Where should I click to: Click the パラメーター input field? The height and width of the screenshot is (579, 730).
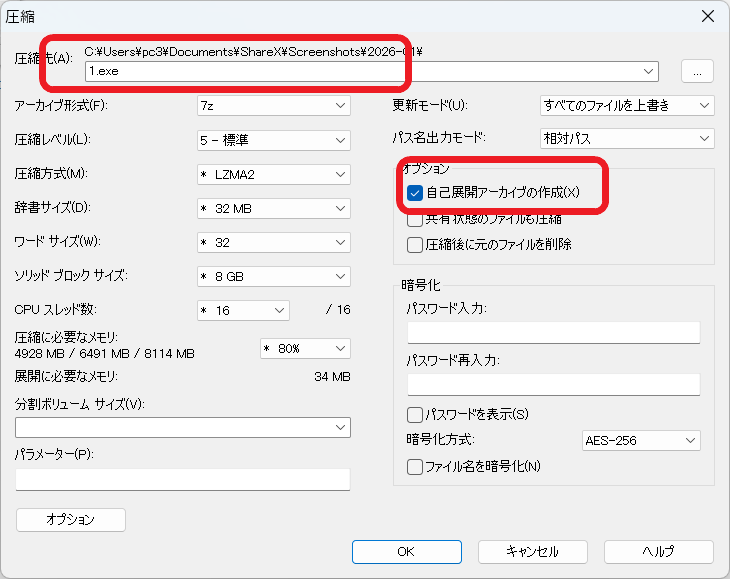(183, 479)
